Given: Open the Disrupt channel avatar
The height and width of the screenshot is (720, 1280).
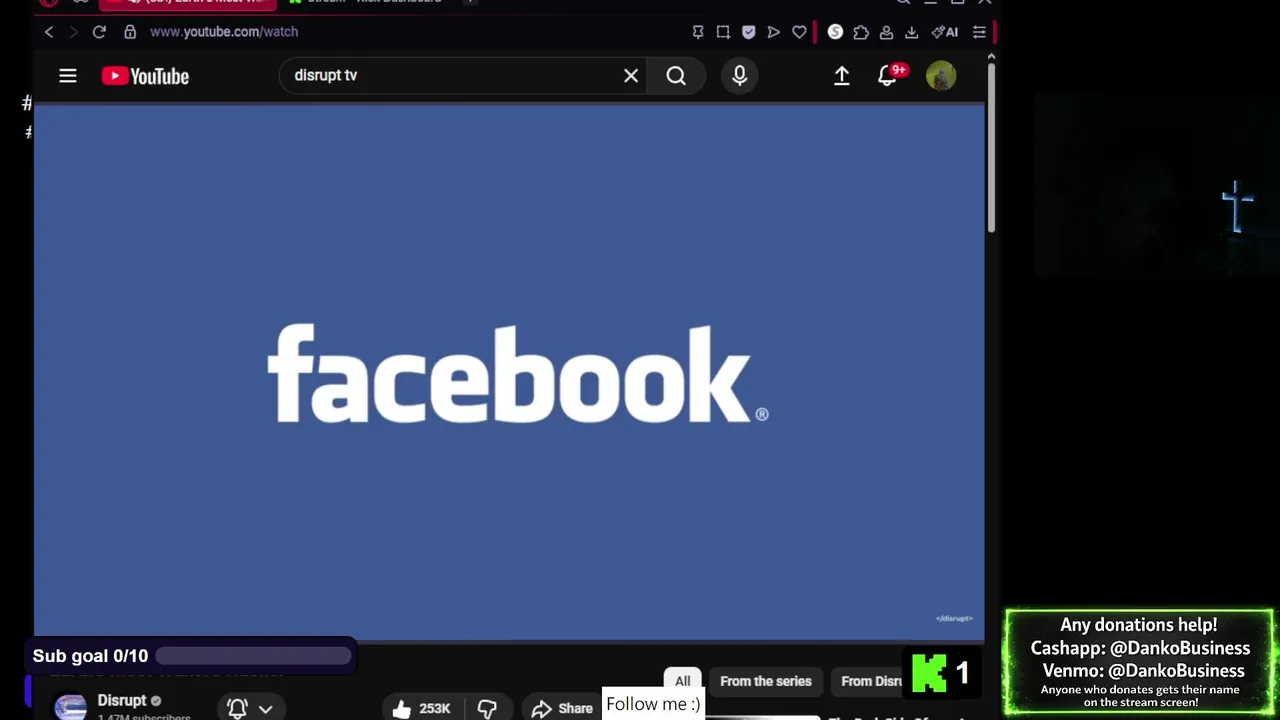Looking at the screenshot, I should click(70, 707).
